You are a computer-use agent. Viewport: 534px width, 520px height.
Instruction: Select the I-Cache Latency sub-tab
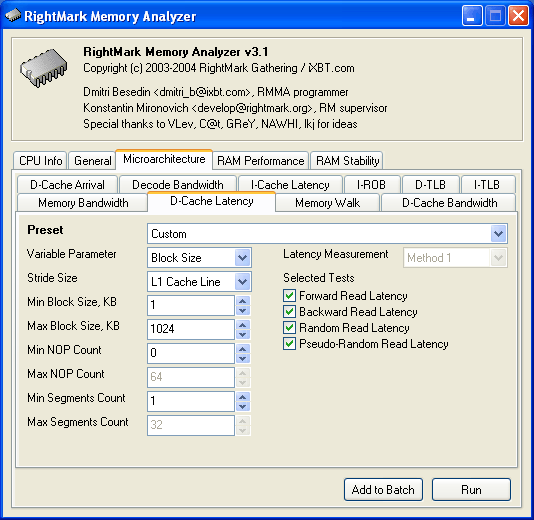[290, 185]
